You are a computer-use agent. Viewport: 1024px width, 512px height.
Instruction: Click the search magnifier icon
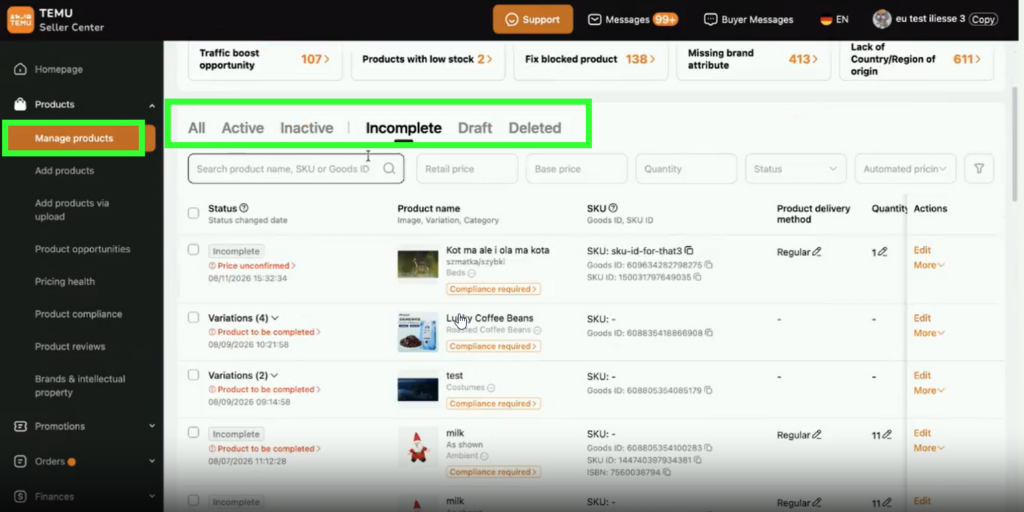[x=389, y=168]
